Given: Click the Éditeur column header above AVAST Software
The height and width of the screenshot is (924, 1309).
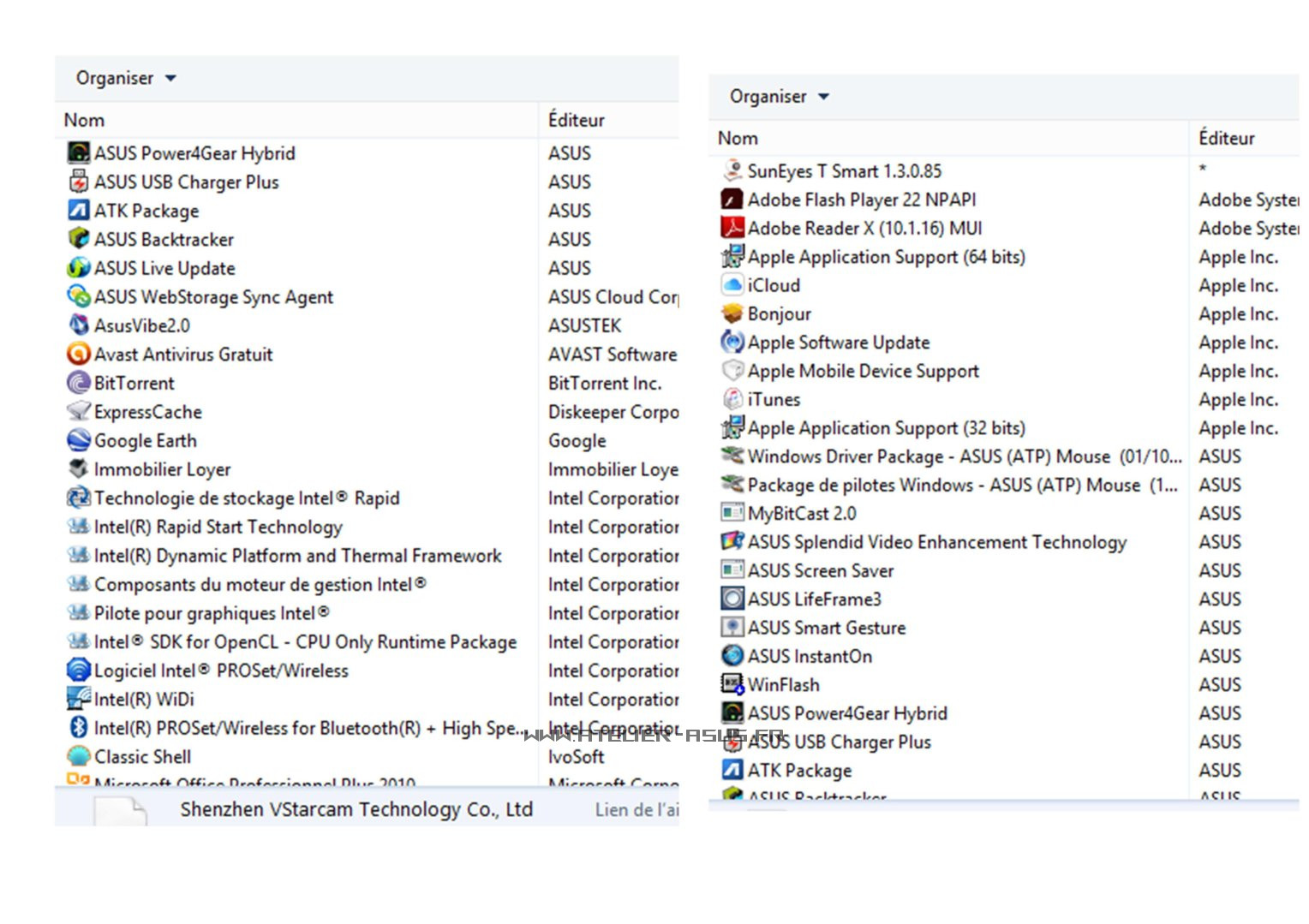Looking at the screenshot, I should [576, 120].
